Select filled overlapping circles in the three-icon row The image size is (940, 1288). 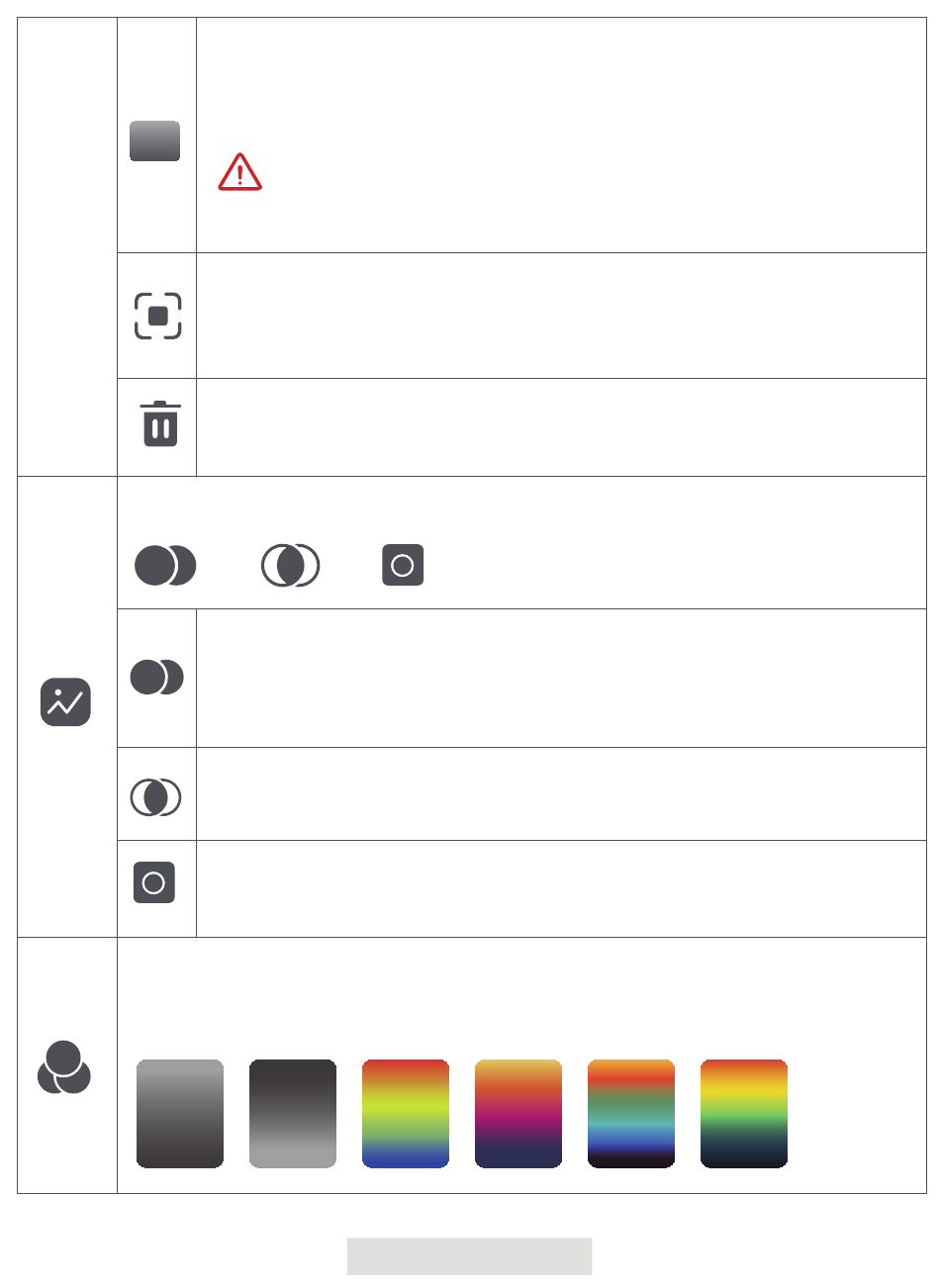(x=165, y=566)
